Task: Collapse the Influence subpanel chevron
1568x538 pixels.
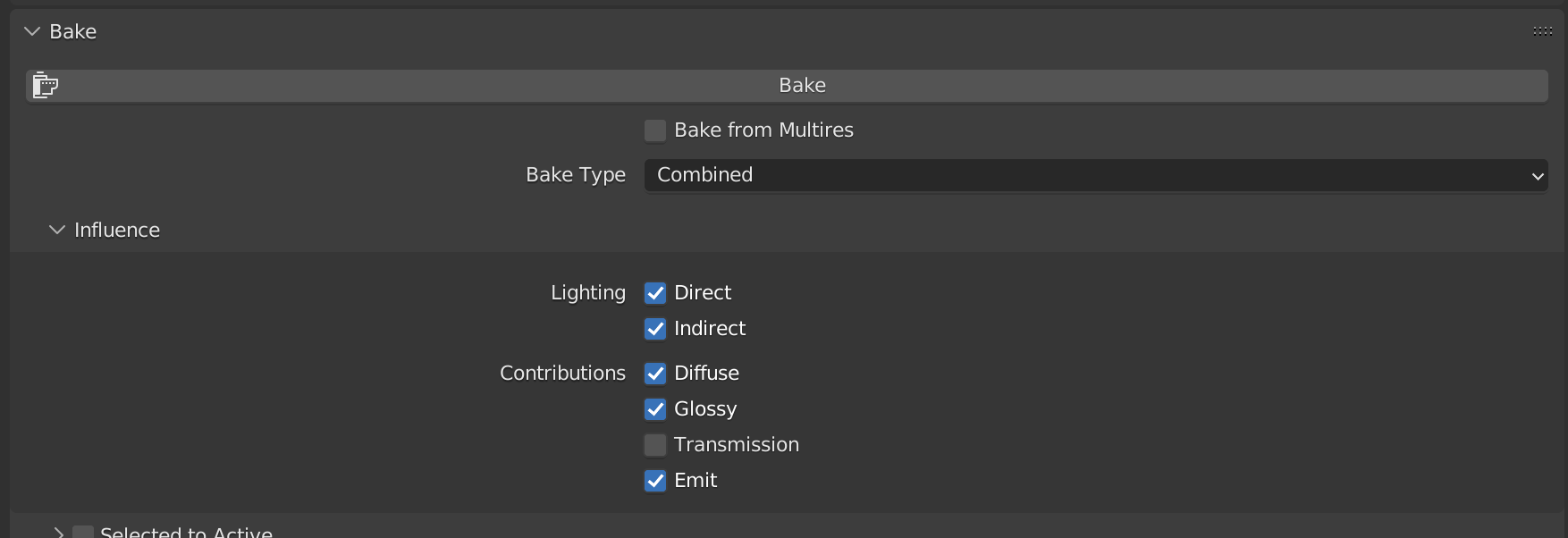Action: [x=57, y=230]
